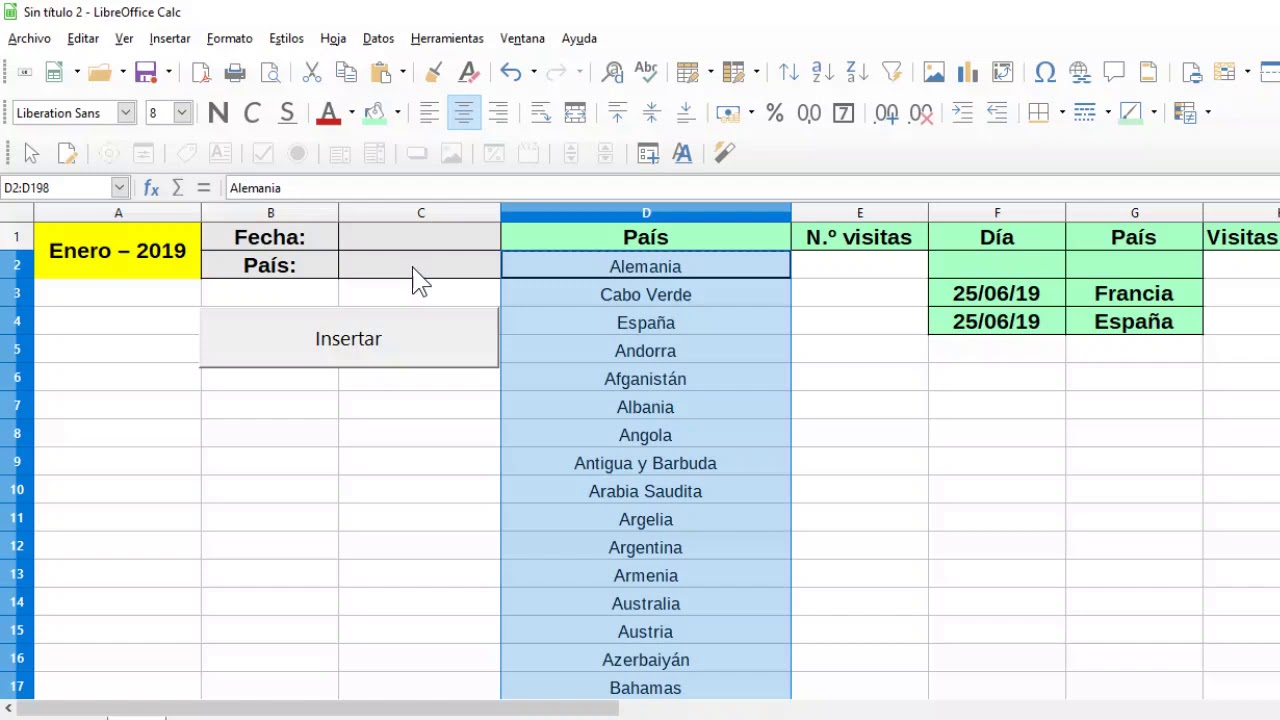Viewport: 1280px width, 720px height.
Task: Toggle Merge and Center Cells
Action: pos(575,113)
